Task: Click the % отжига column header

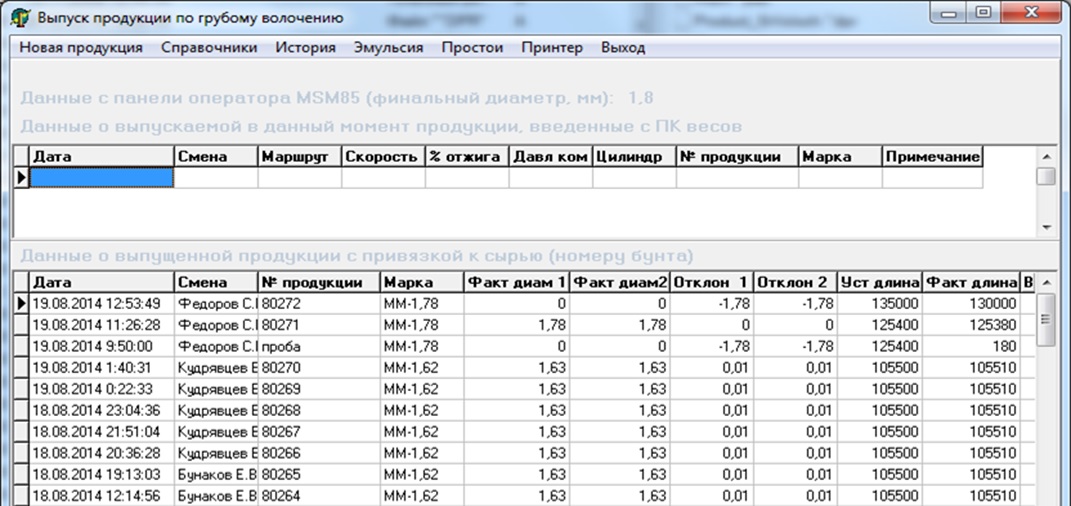Action: tap(467, 156)
